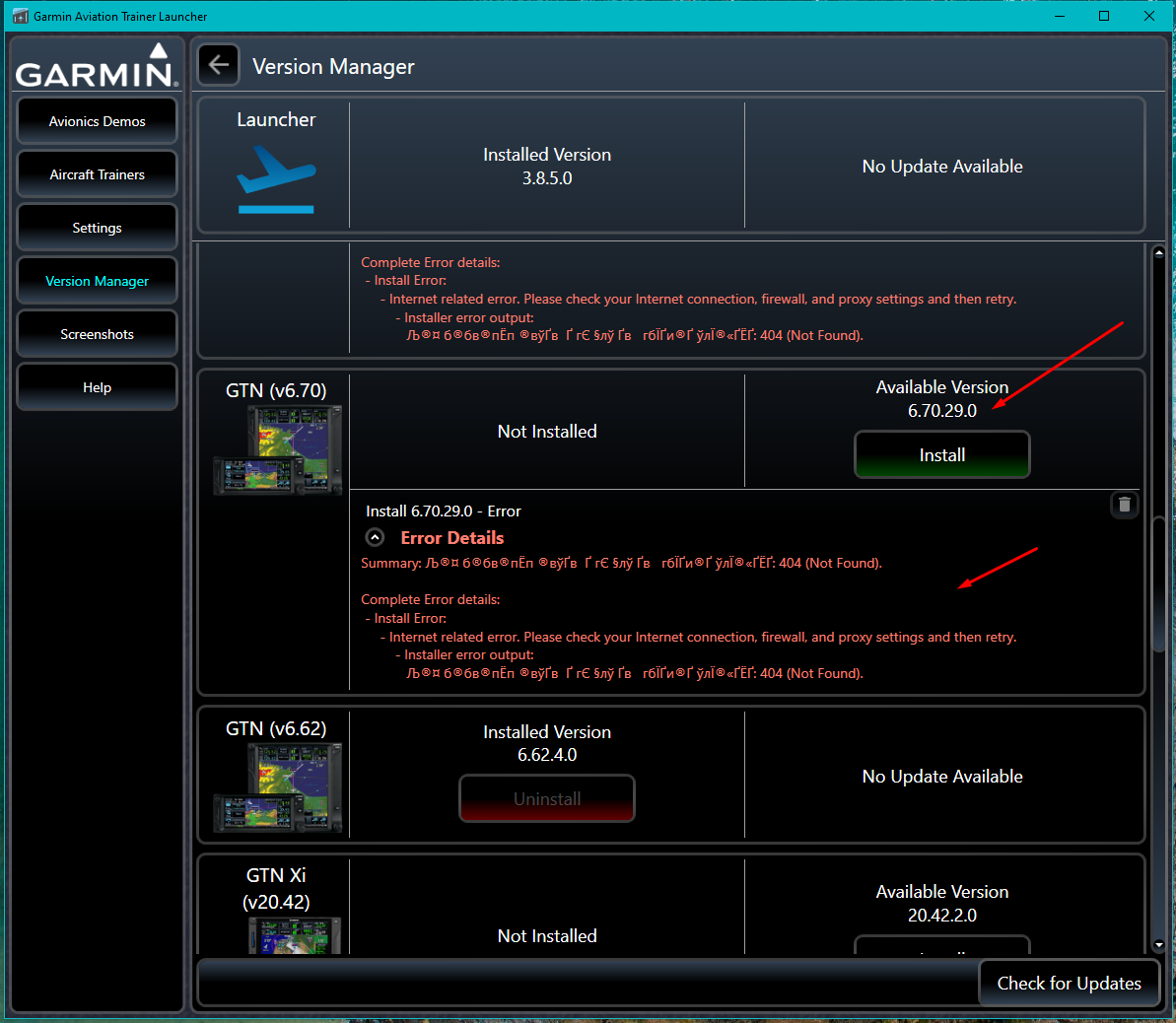Screen dimensions: 1176x1023
Task: Open the Help page
Action: 97,387
